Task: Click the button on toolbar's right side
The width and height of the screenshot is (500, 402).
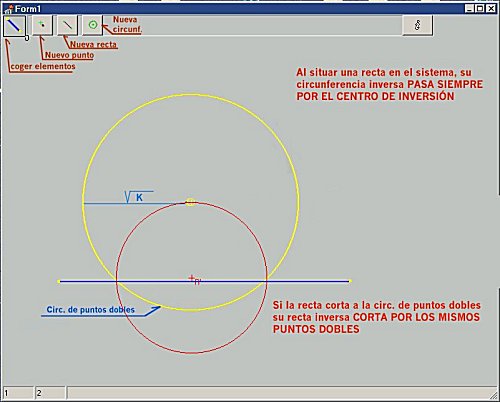Action: point(418,25)
